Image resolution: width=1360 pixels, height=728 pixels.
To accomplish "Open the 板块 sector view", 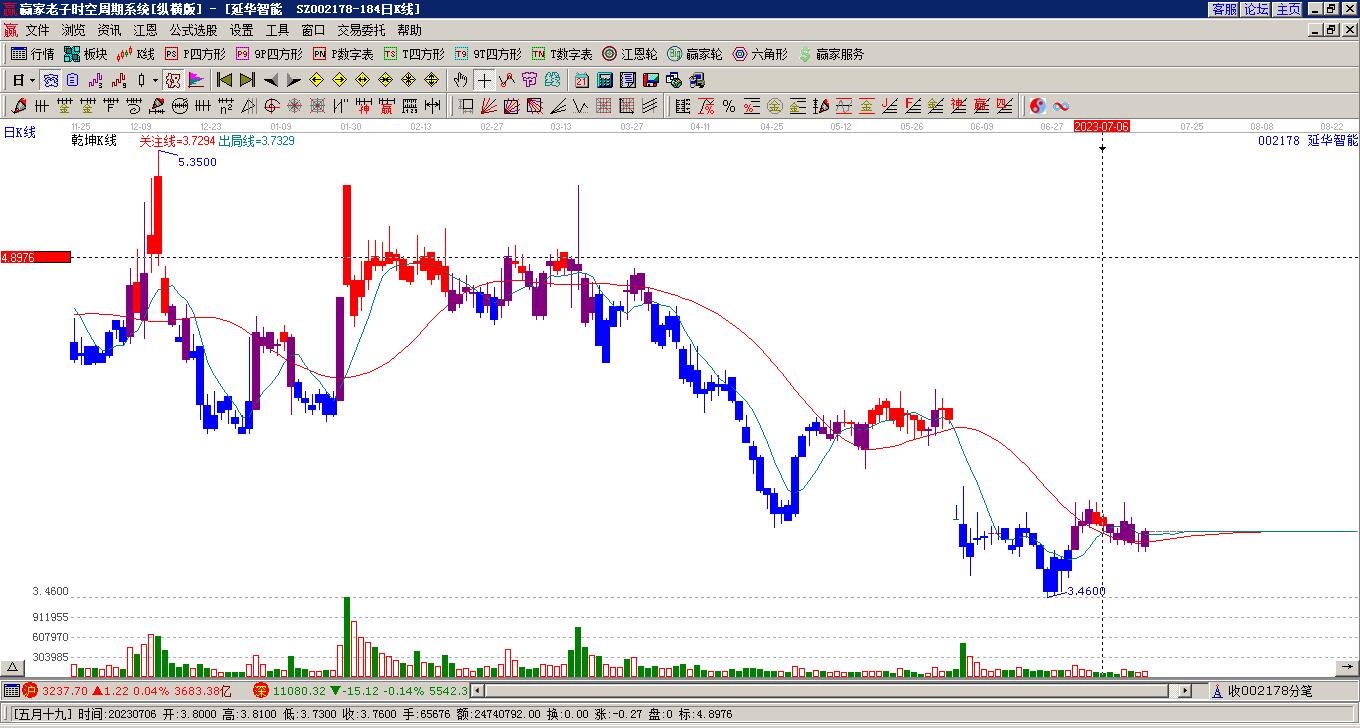I will tap(85, 54).
